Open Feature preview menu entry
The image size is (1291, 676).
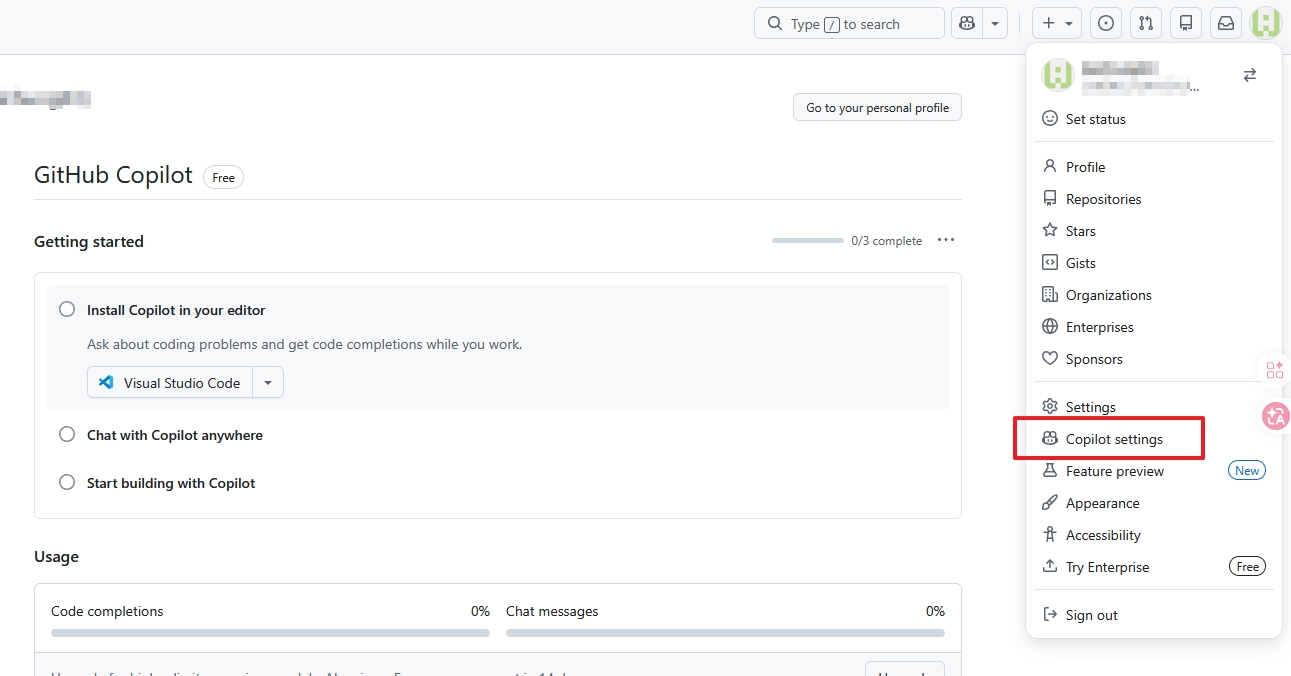1154,471
